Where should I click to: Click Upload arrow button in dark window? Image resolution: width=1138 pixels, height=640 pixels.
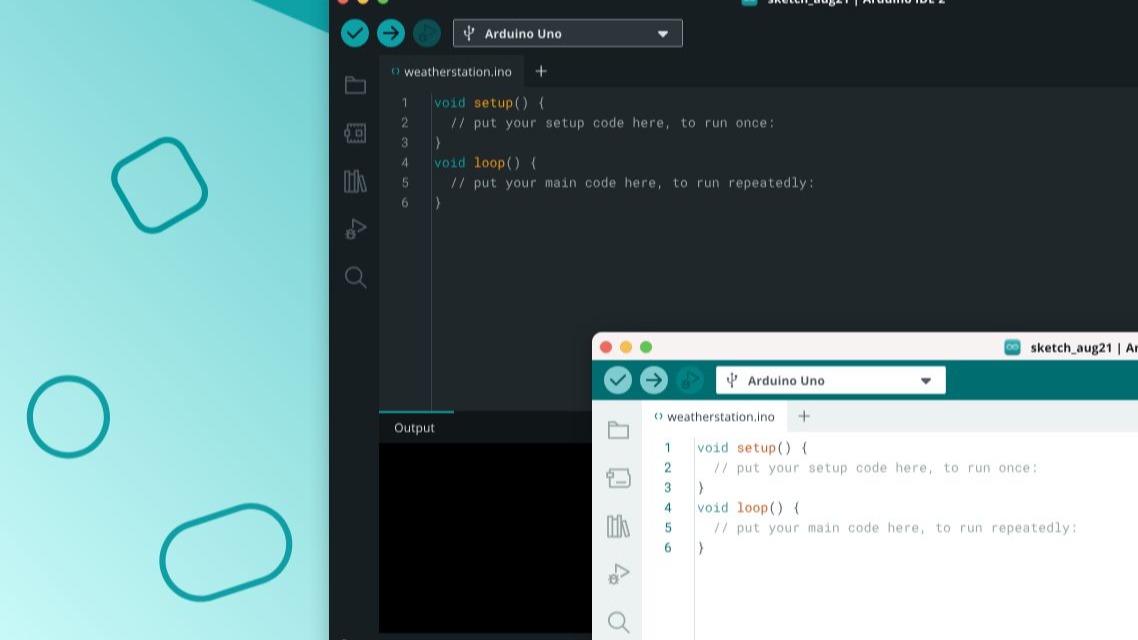pos(390,33)
